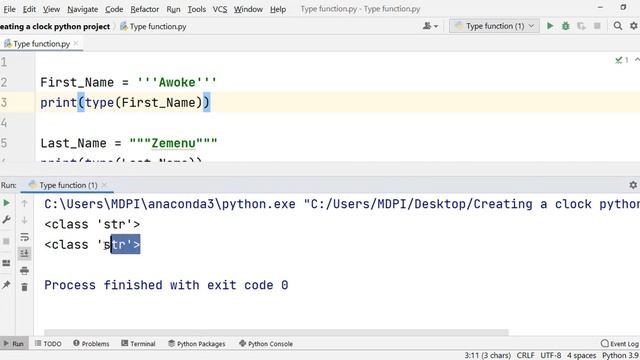Toggle soft-wrap in Run console
The image size is (640, 360).
click(24, 237)
